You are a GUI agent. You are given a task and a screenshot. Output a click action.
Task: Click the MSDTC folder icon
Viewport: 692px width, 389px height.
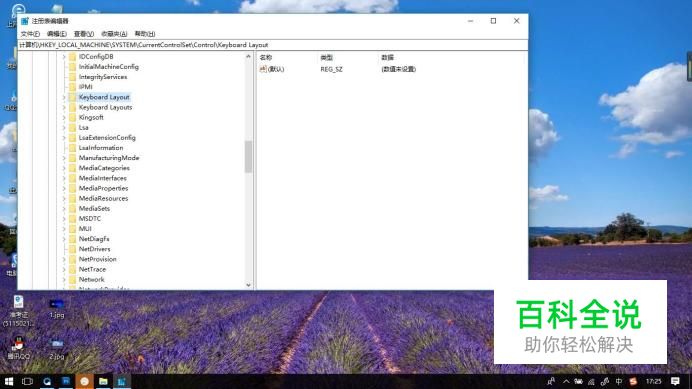(72, 219)
